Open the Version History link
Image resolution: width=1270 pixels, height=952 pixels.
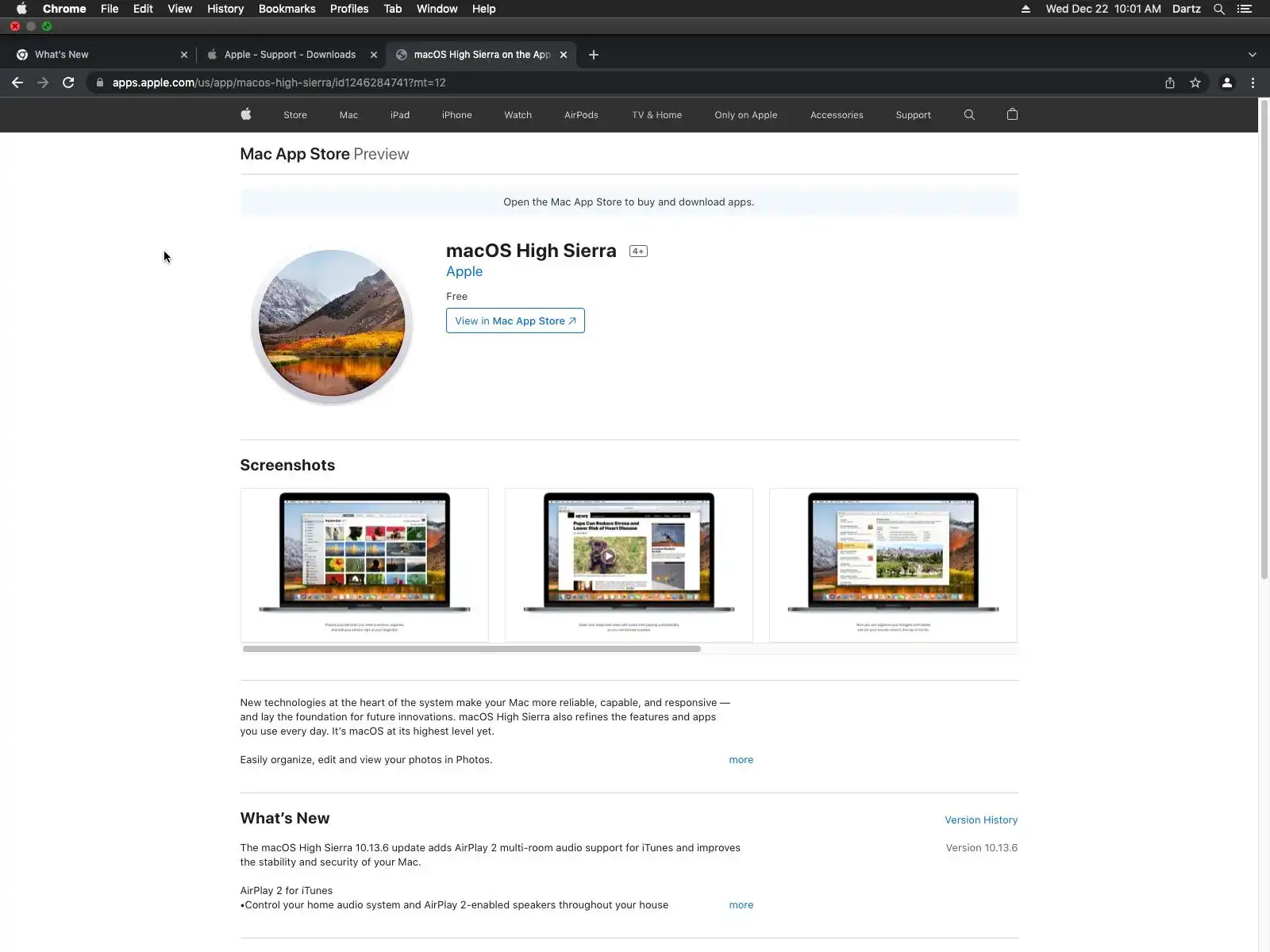pyautogui.click(x=981, y=820)
